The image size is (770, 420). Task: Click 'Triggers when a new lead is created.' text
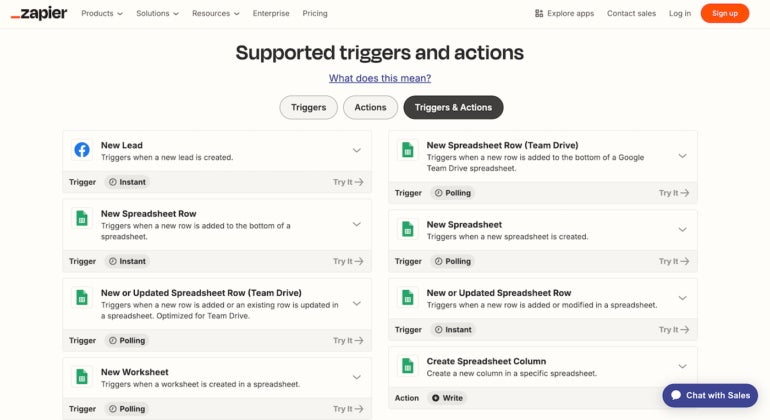click(167, 158)
